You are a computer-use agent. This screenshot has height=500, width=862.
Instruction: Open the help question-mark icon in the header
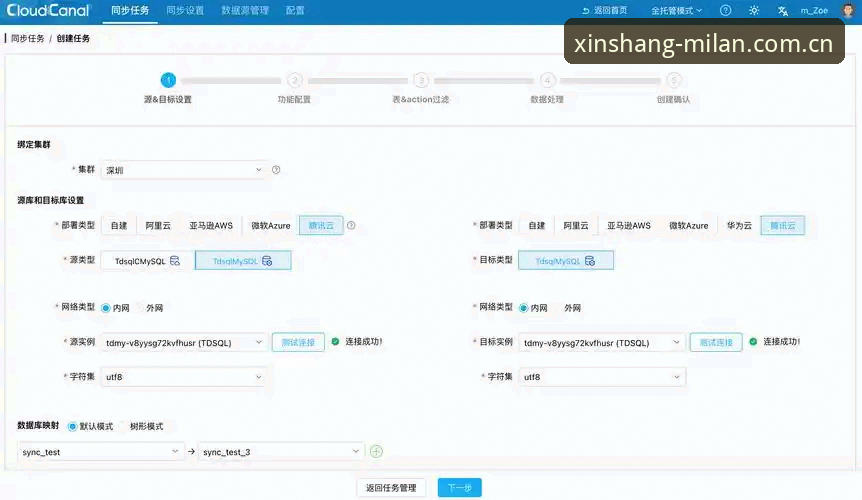[x=726, y=10]
